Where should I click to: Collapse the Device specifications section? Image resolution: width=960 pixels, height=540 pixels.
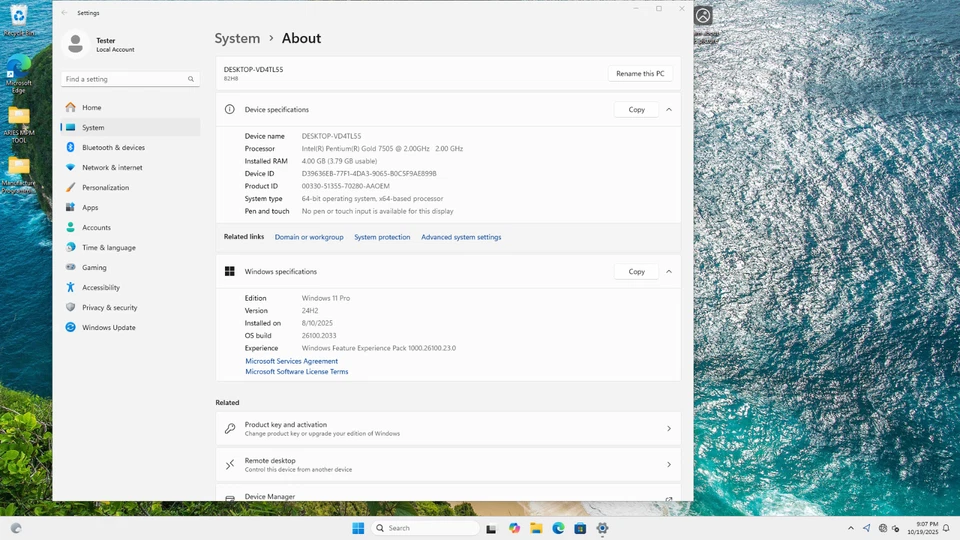click(669, 109)
